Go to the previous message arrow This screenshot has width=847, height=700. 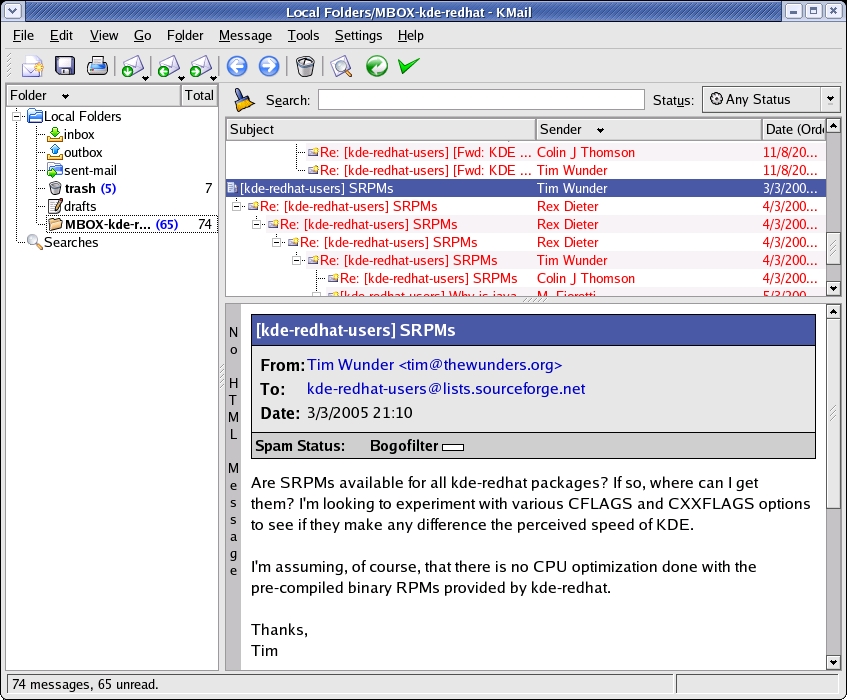coord(237,67)
